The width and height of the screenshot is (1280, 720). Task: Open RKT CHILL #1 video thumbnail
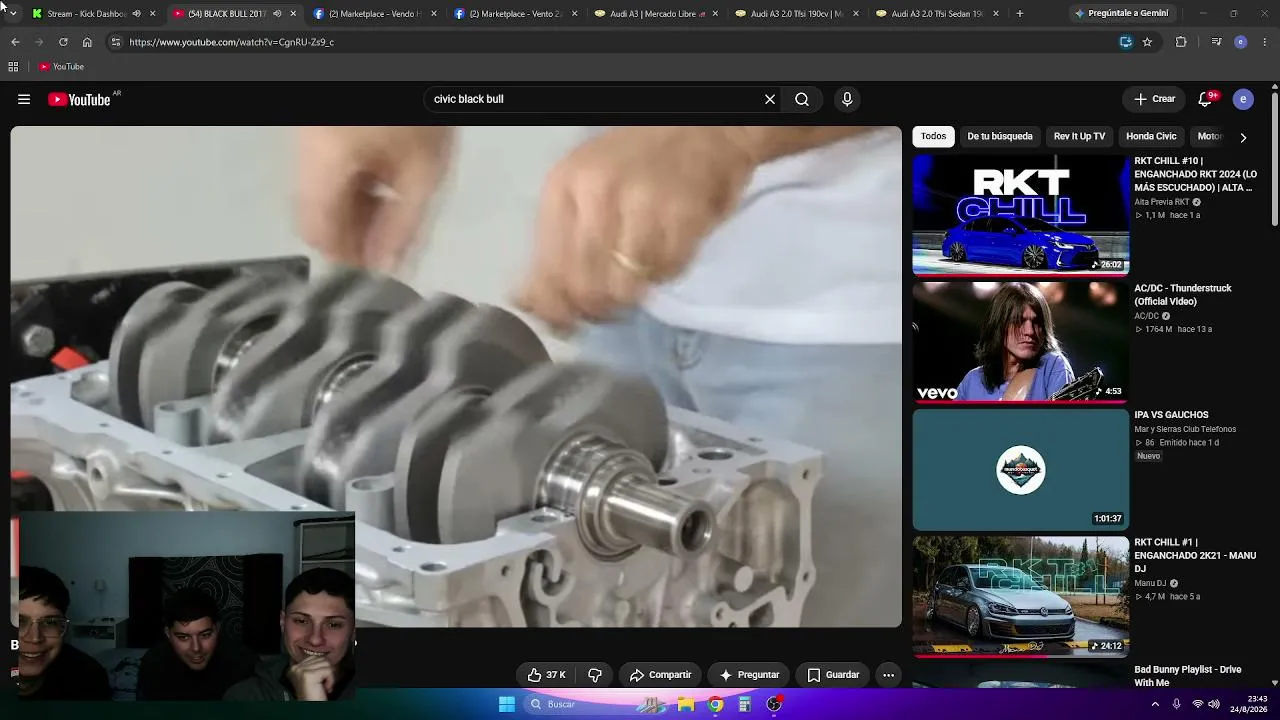click(1021, 597)
